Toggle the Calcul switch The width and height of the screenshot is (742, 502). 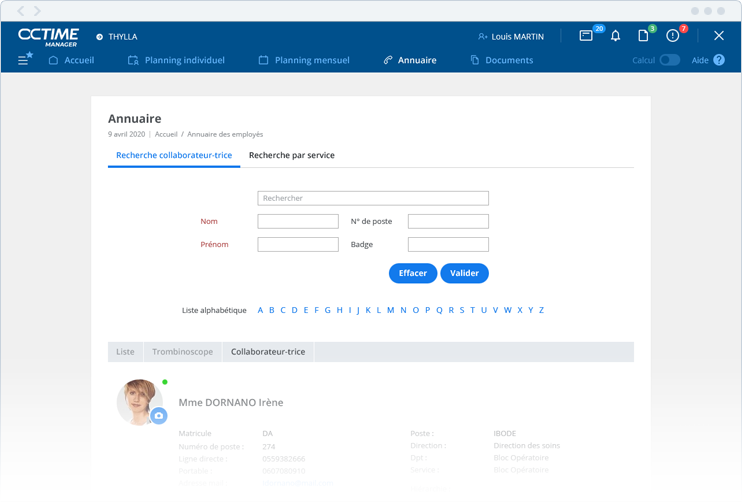(669, 60)
